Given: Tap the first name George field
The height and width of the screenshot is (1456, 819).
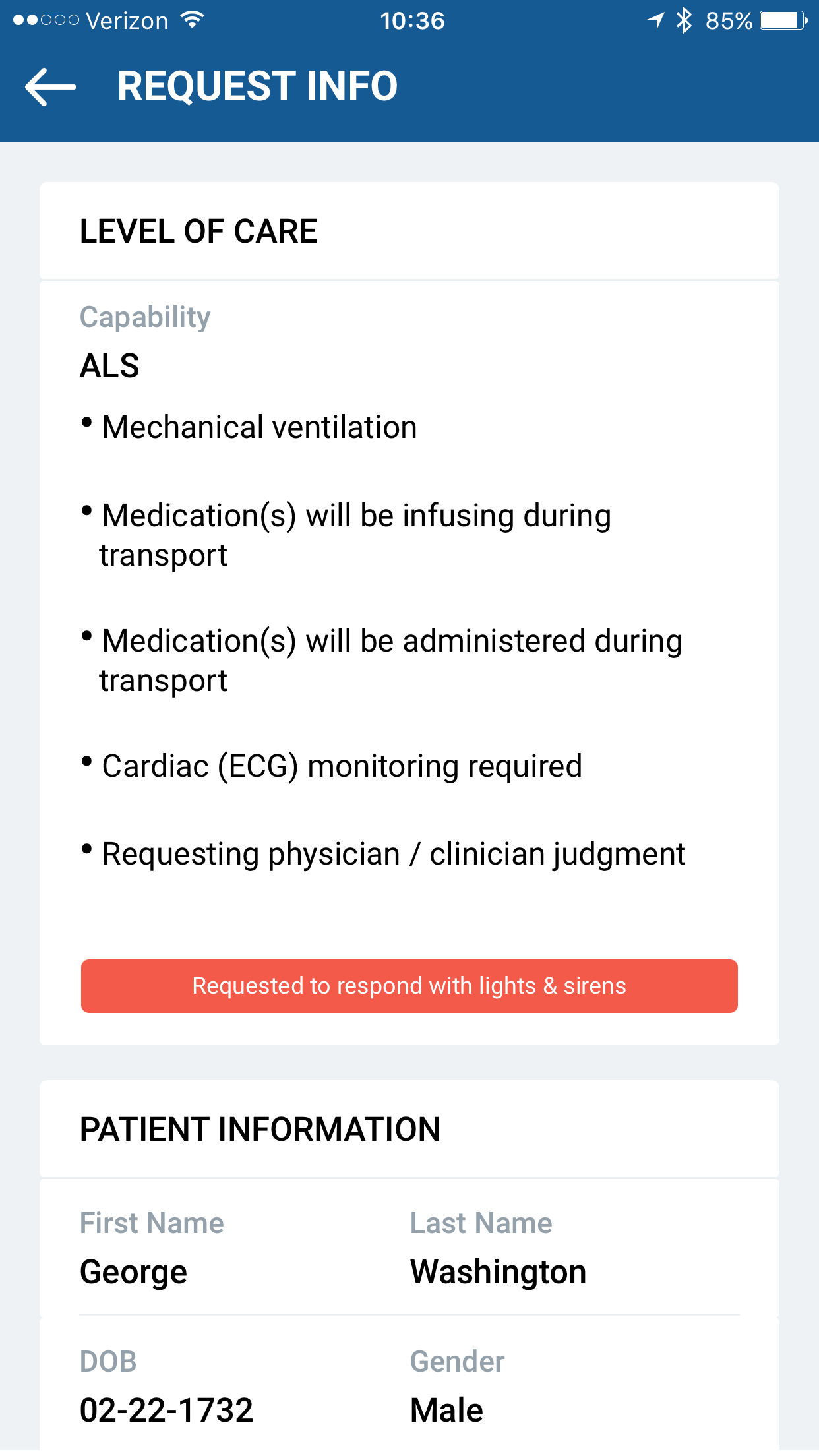Looking at the screenshot, I should click(134, 1271).
